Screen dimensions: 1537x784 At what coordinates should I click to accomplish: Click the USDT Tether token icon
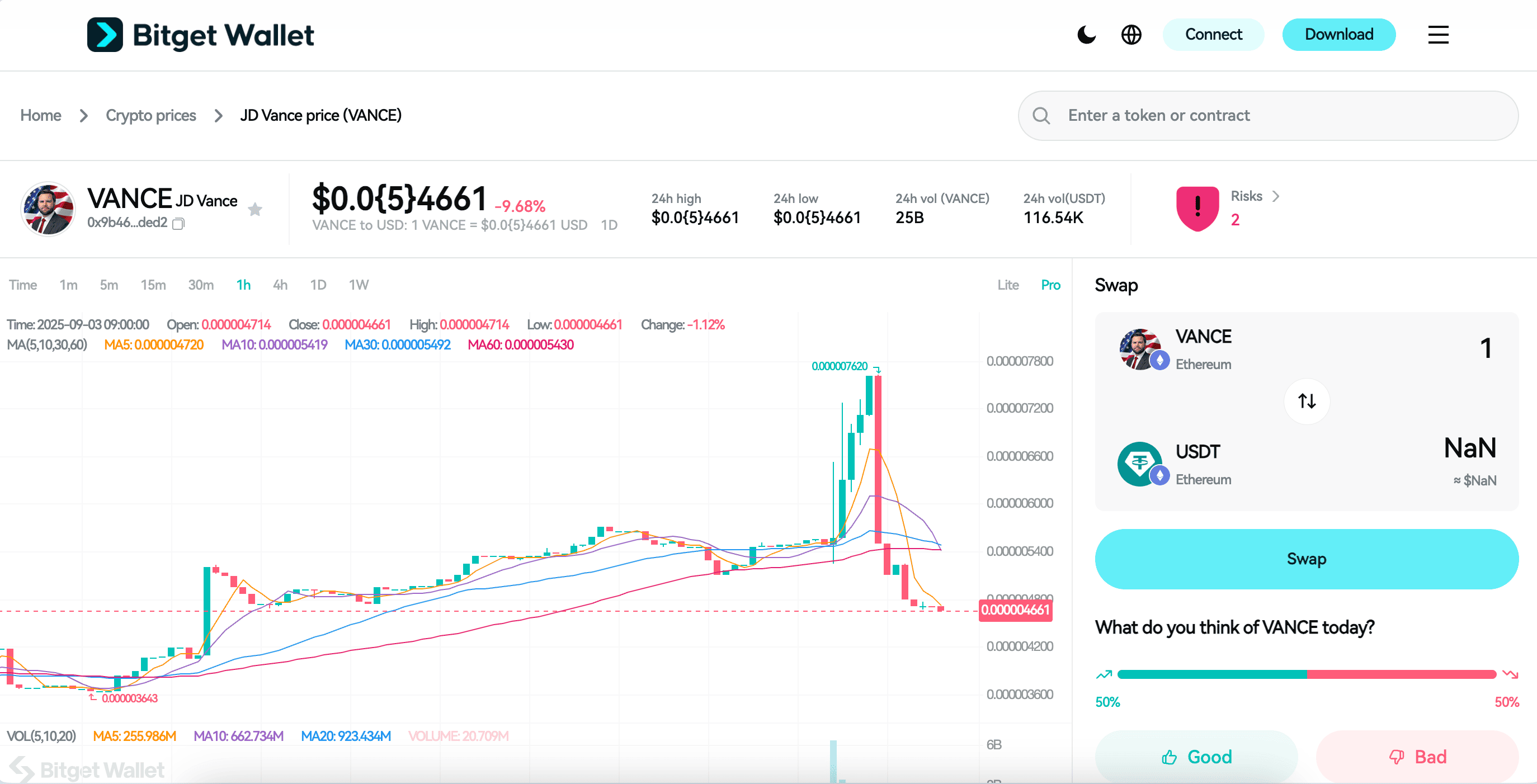coord(1140,464)
